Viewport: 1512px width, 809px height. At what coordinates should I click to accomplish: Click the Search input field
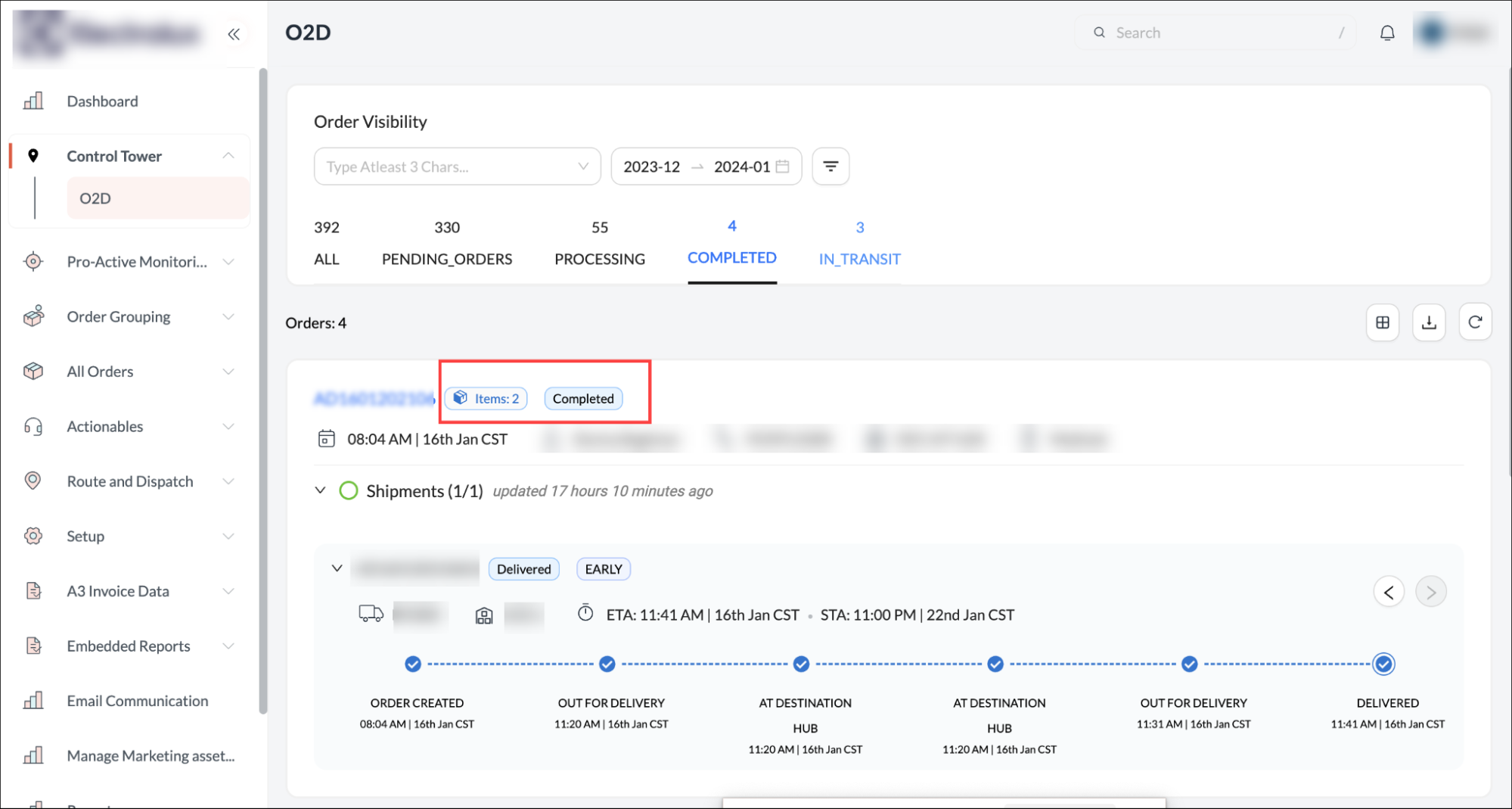[1215, 33]
